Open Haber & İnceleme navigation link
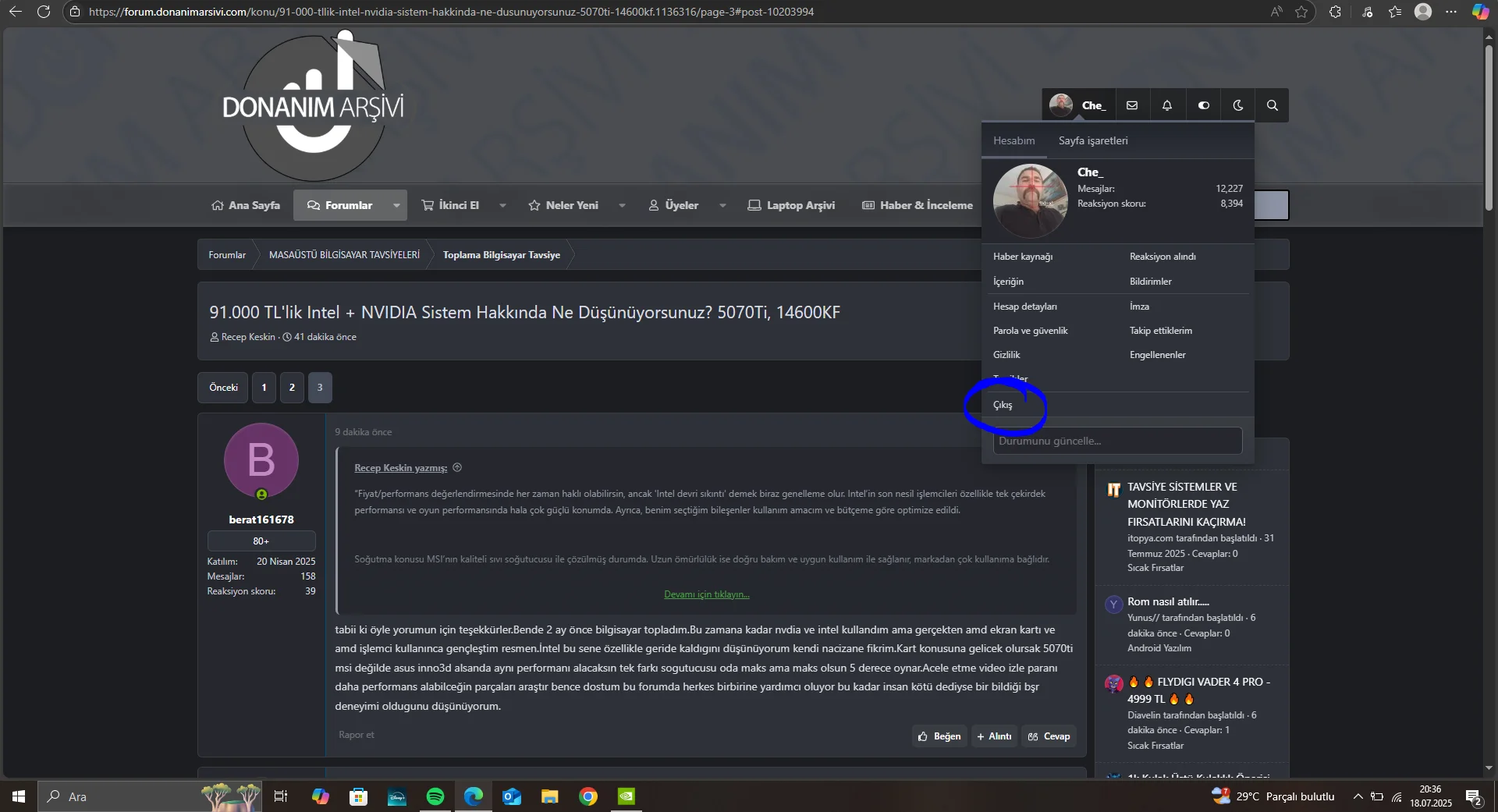 click(918, 205)
